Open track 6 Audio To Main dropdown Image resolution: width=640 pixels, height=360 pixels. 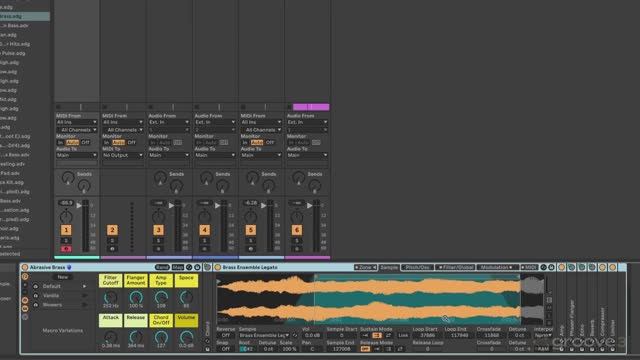coord(307,156)
